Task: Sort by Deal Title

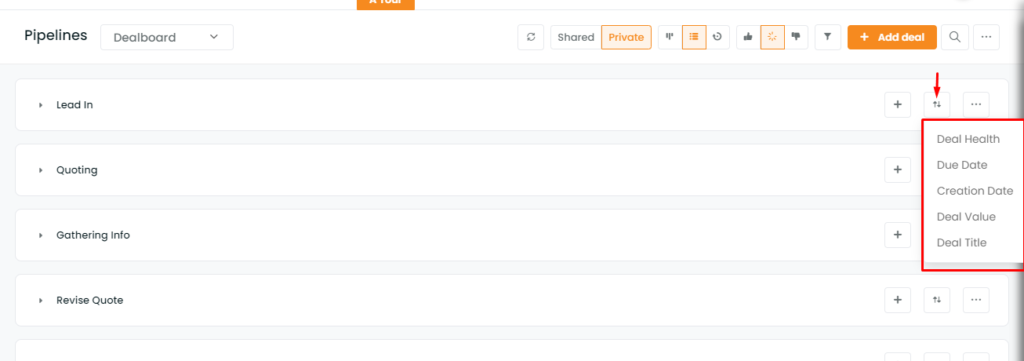Action: point(961,243)
